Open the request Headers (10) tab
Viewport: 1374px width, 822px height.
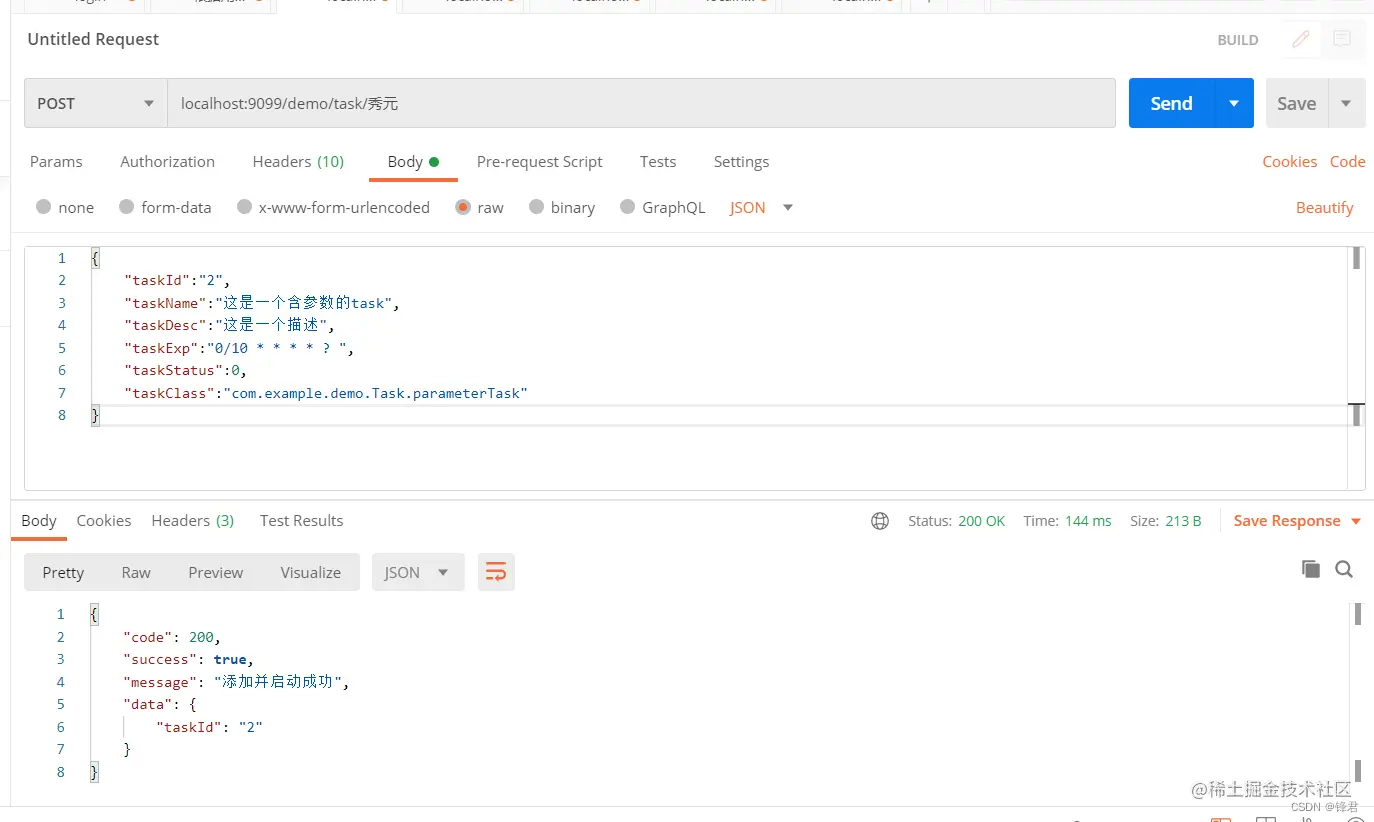tap(298, 161)
